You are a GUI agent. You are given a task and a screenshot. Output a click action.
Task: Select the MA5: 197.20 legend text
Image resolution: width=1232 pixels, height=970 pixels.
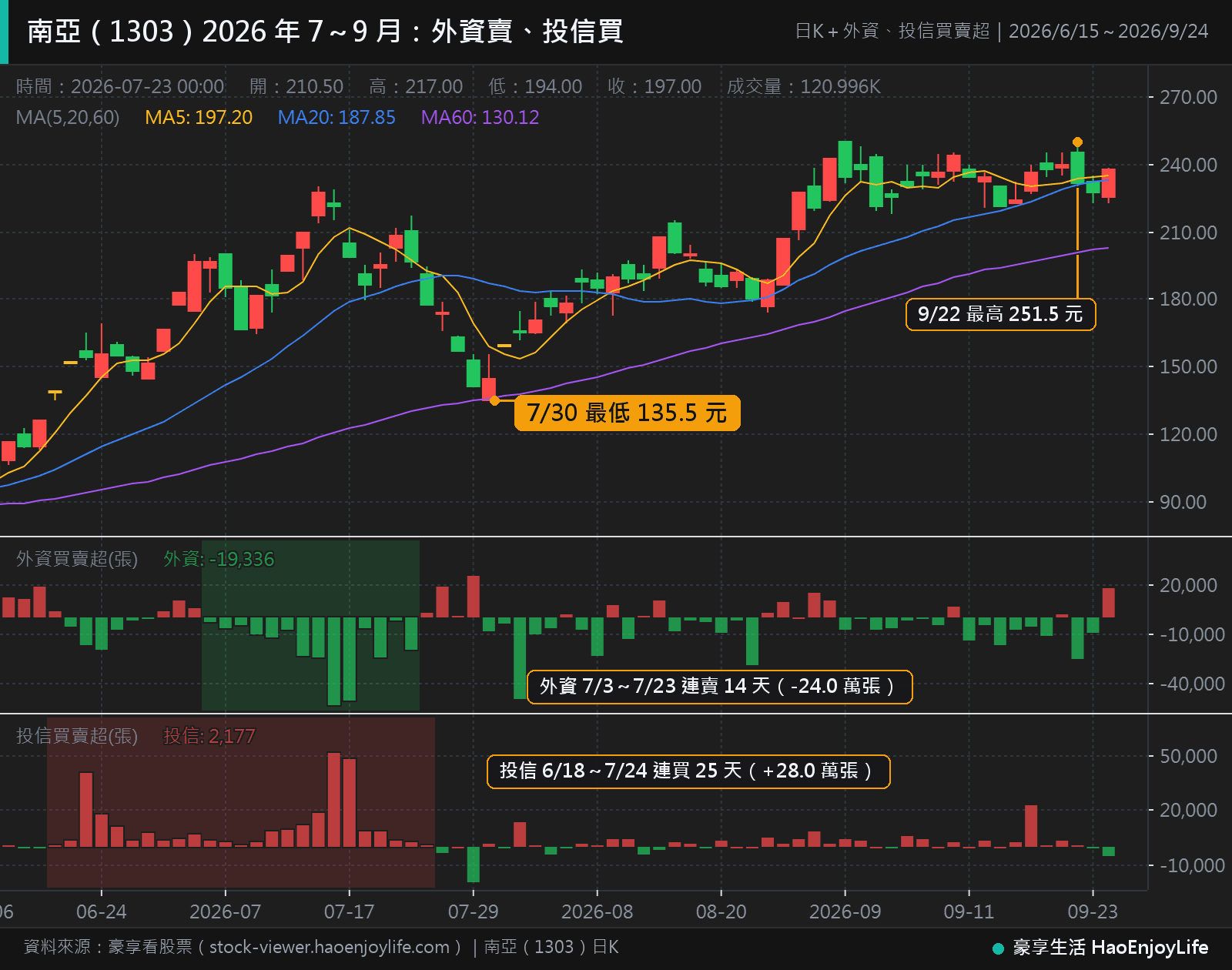(x=199, y=118)
